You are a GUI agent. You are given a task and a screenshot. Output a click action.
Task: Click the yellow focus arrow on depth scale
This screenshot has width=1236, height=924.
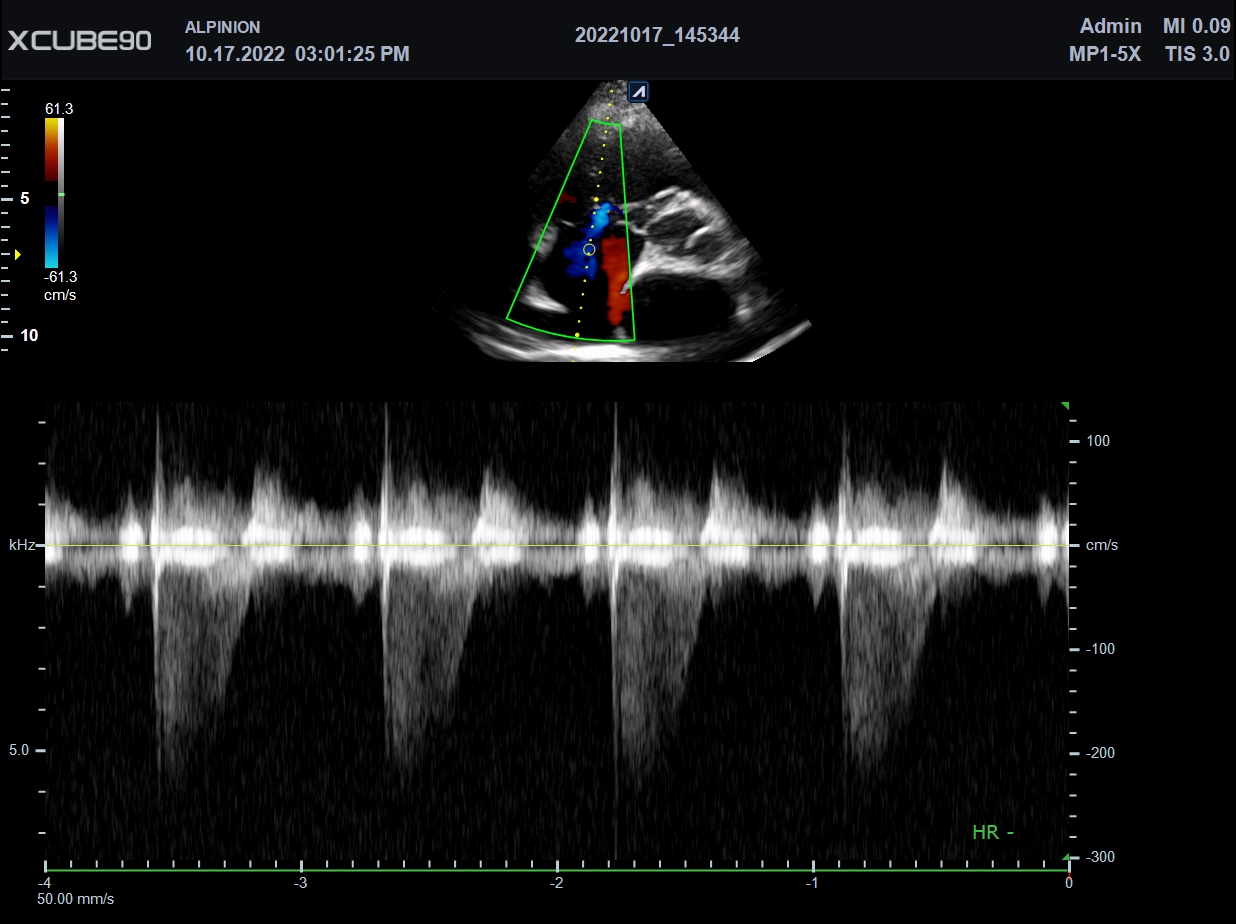tap(17, 255)
